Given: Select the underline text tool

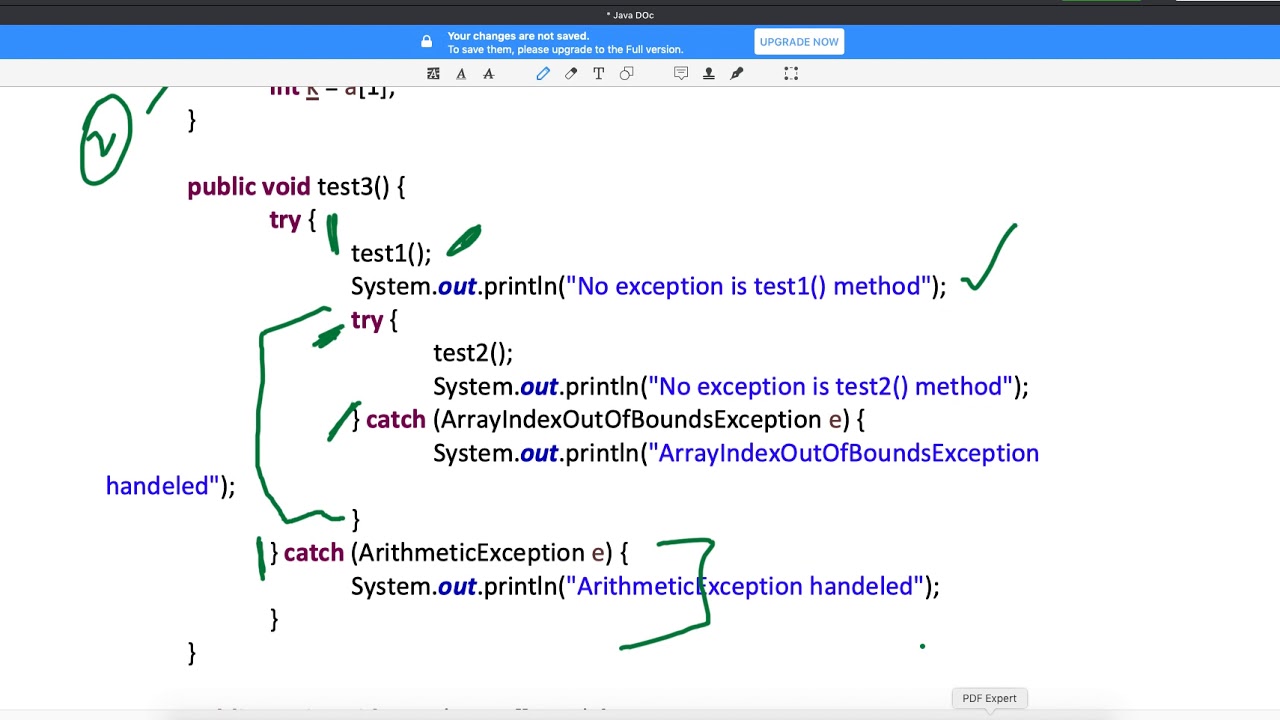Looking at the screenshot, I should pos(461,73).
